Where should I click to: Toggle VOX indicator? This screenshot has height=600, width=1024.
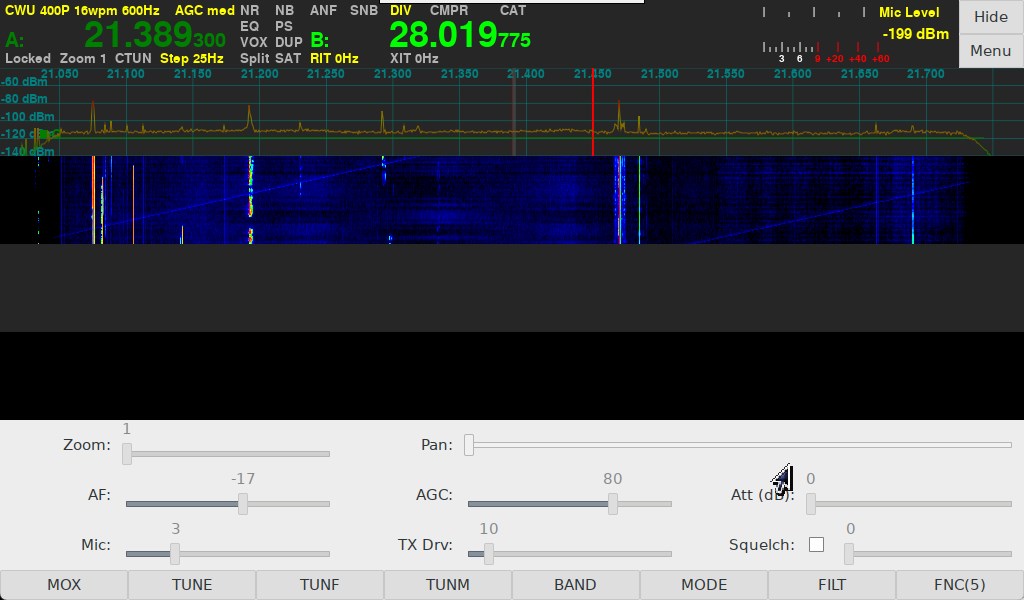(253, 42)
